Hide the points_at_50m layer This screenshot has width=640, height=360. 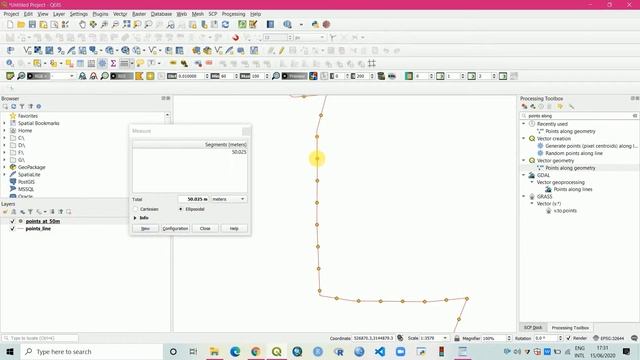[x=12, y=221]
